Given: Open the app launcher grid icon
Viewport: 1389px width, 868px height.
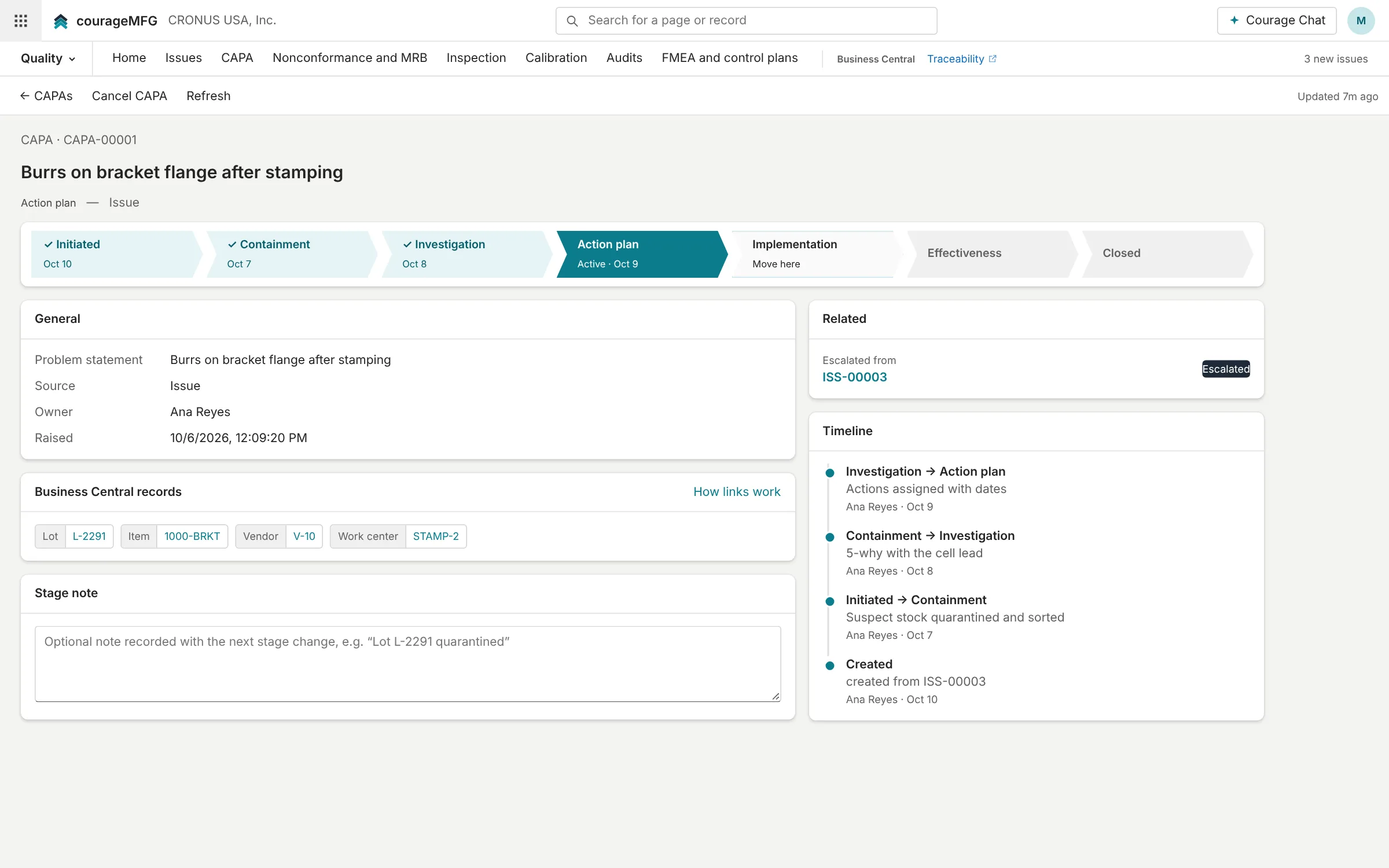Looking at the screenshot, I should pyautogui.click(x=21, y=21).
